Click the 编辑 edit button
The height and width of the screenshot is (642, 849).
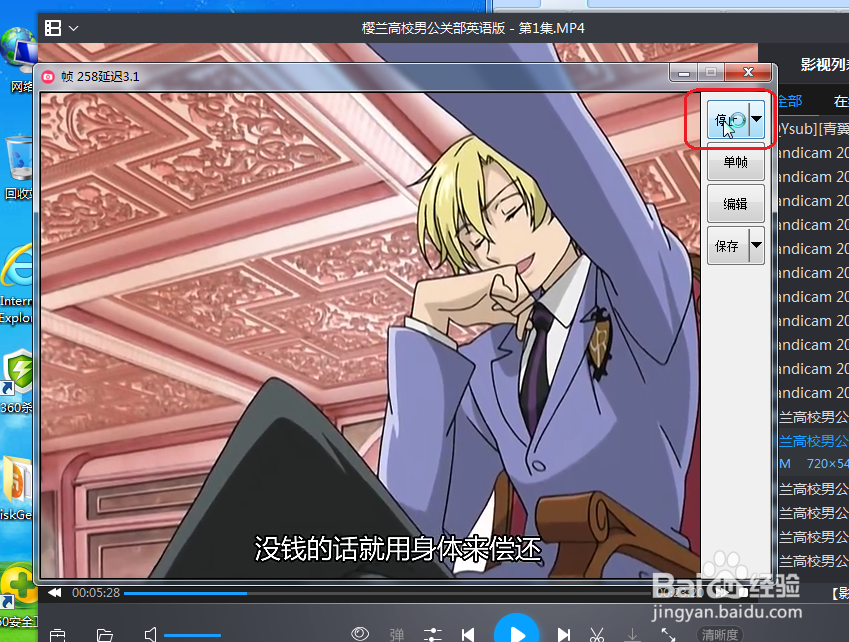pyautogui.click(x=735, y=204)
